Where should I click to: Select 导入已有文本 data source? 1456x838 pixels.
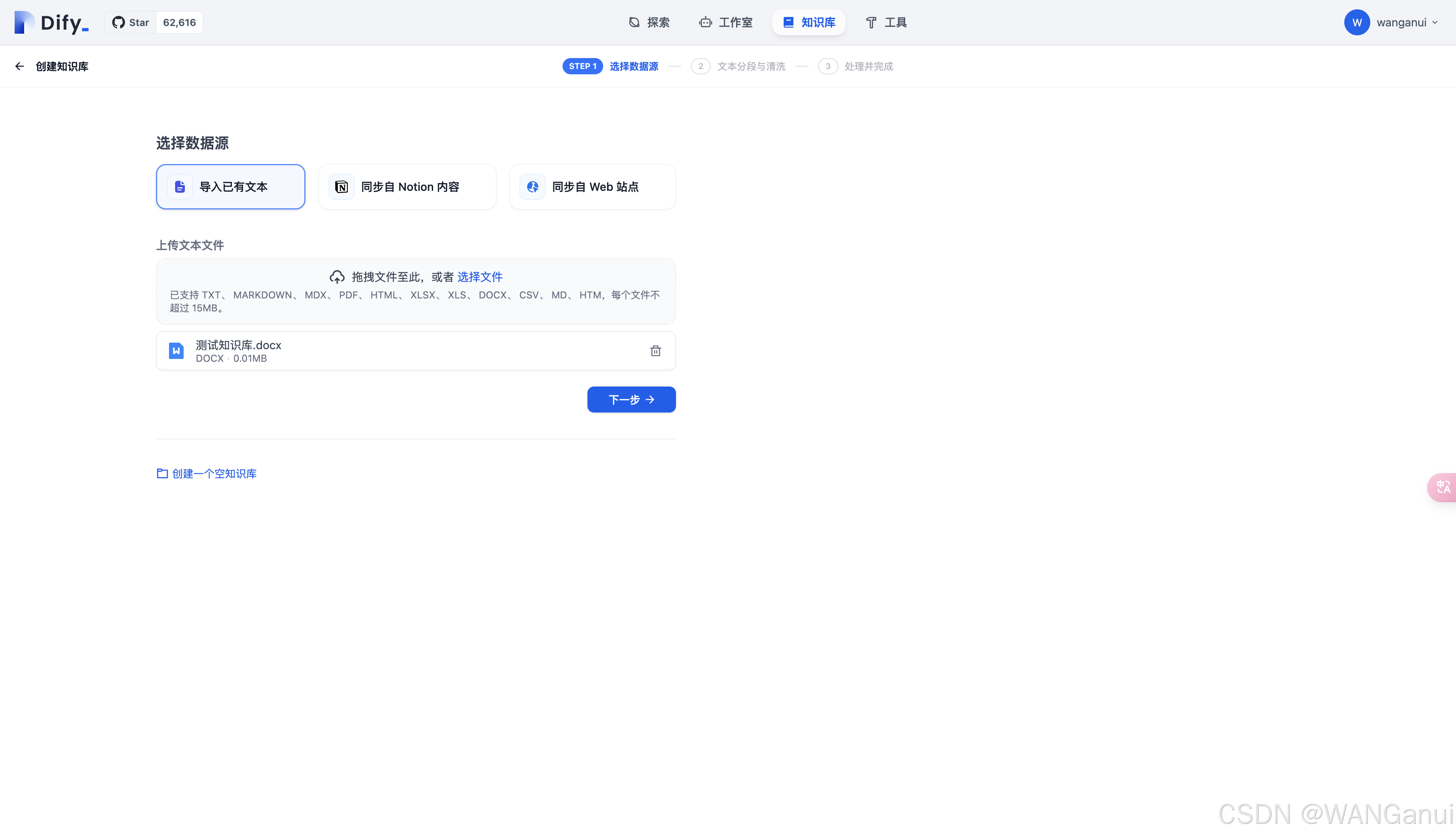click(230, 186)
